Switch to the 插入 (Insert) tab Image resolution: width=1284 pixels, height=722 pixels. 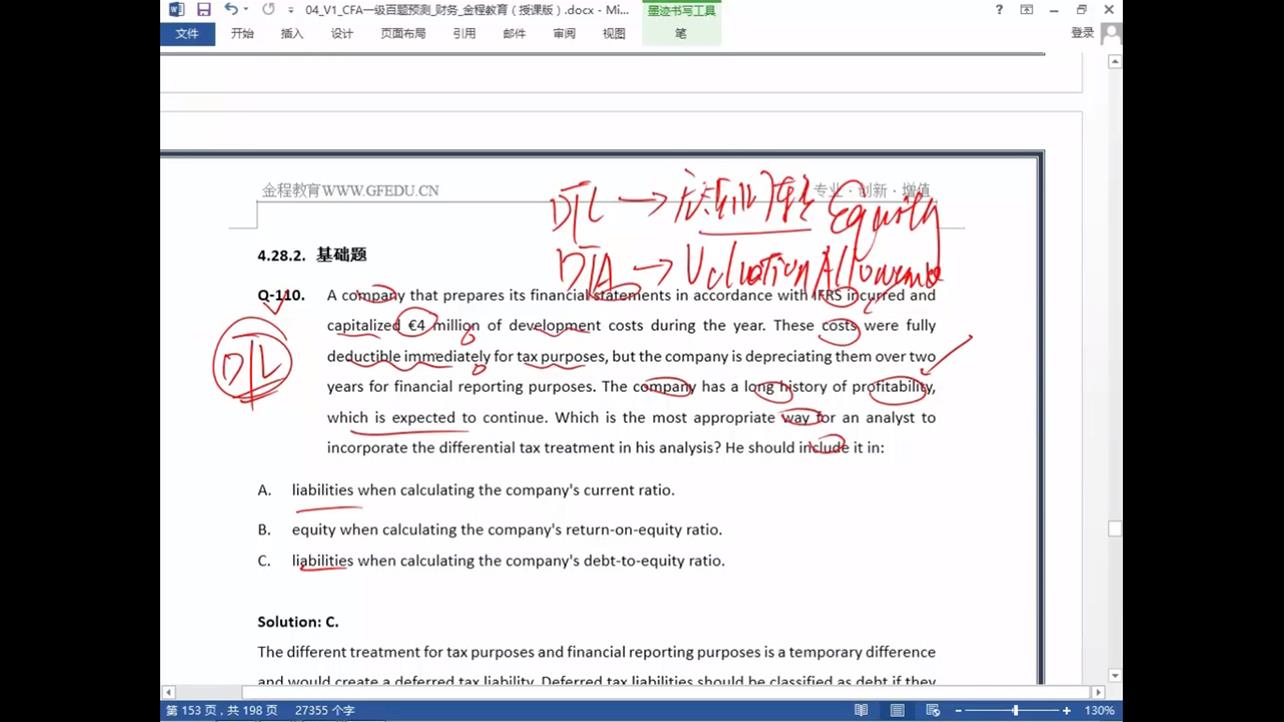point(292,33)
